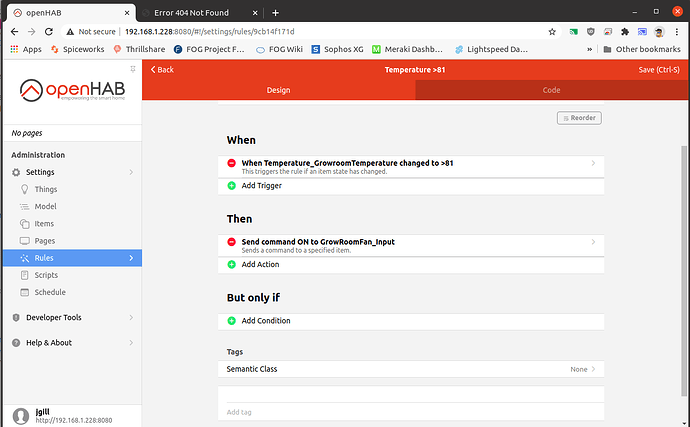
Task: Open Things in the settings menu
Action: tap(46, 189)
